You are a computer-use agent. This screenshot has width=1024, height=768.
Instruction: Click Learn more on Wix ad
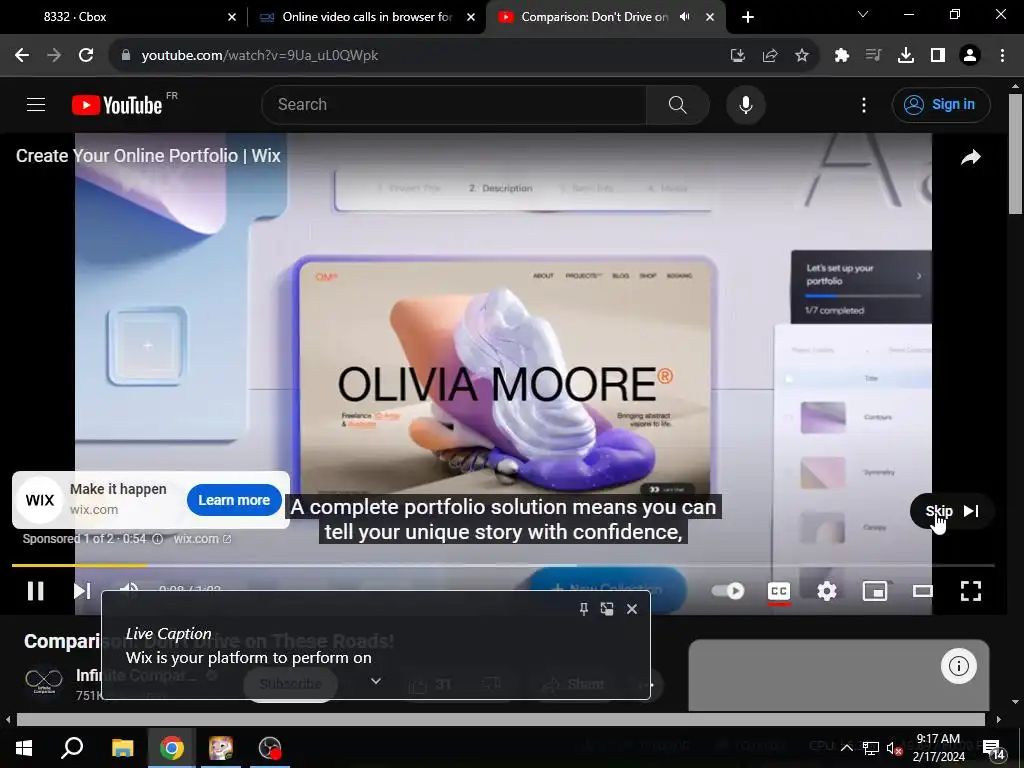[x=234, y=500]
